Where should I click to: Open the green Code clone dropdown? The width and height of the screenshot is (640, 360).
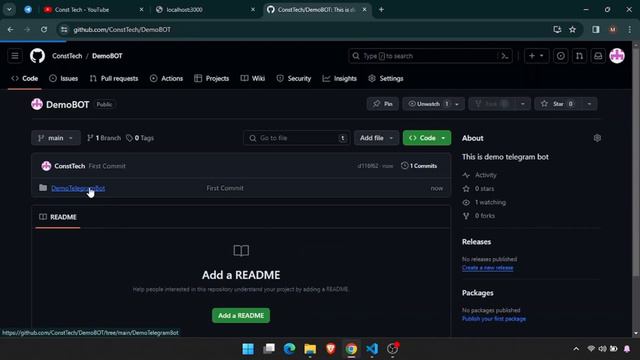pos(427,138)
